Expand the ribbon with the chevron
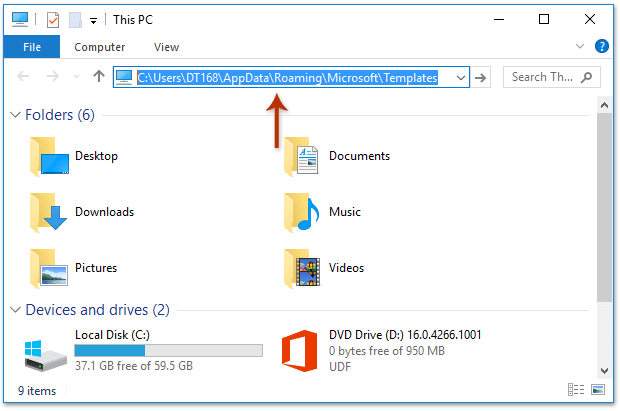The image size is (620, 411). (x=581, y=46)
